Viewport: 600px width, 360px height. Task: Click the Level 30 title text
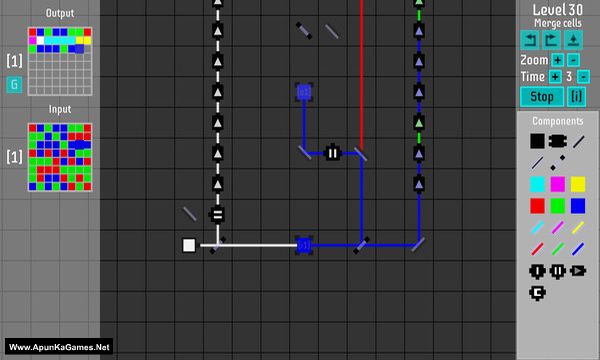point(558,10)
